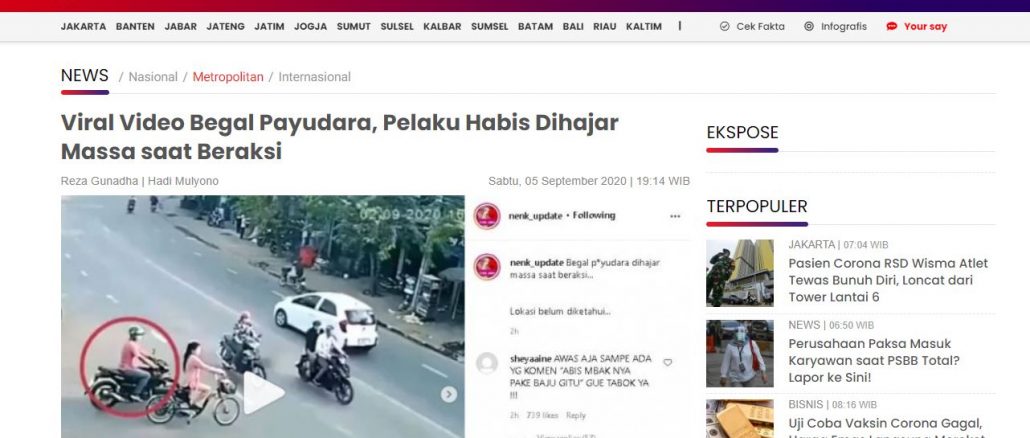
Task: Switch to the Metropolitan subsection
Action: click(x=228, y=77)
